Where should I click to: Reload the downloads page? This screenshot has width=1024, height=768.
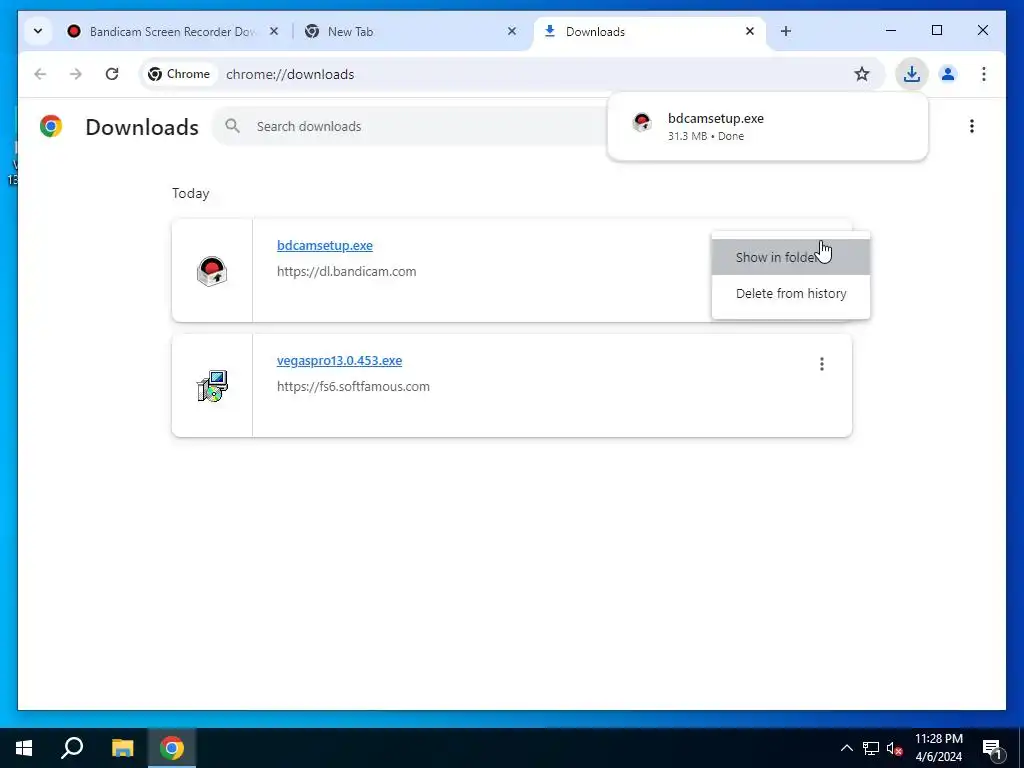pos(112,74)
